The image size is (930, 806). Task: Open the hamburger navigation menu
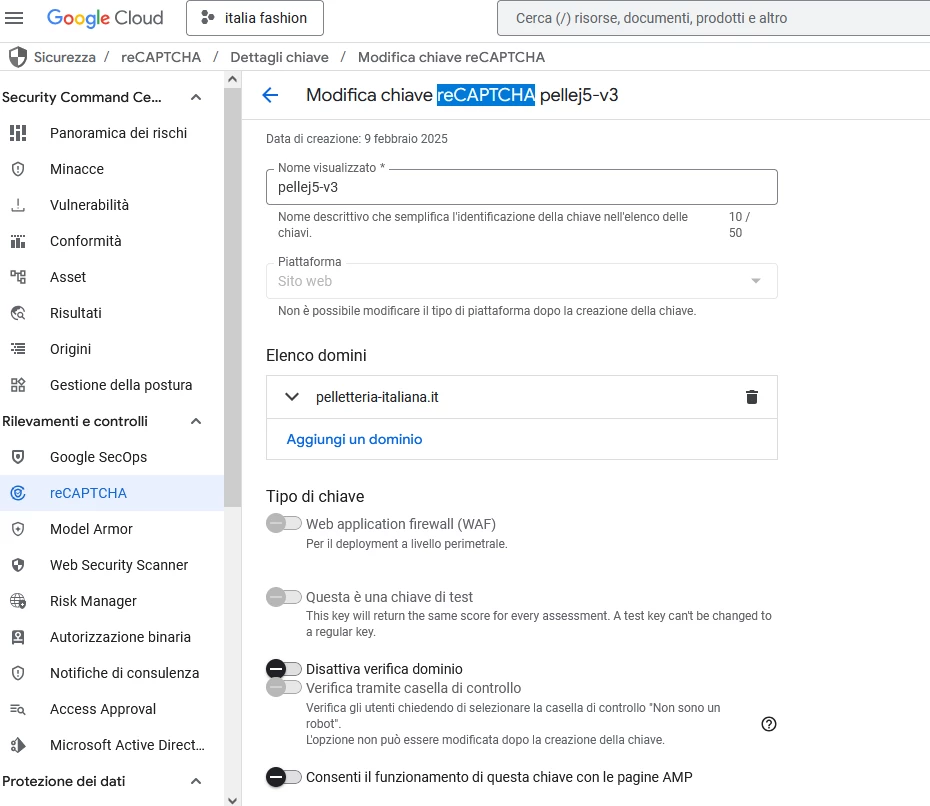click(14, 18)
